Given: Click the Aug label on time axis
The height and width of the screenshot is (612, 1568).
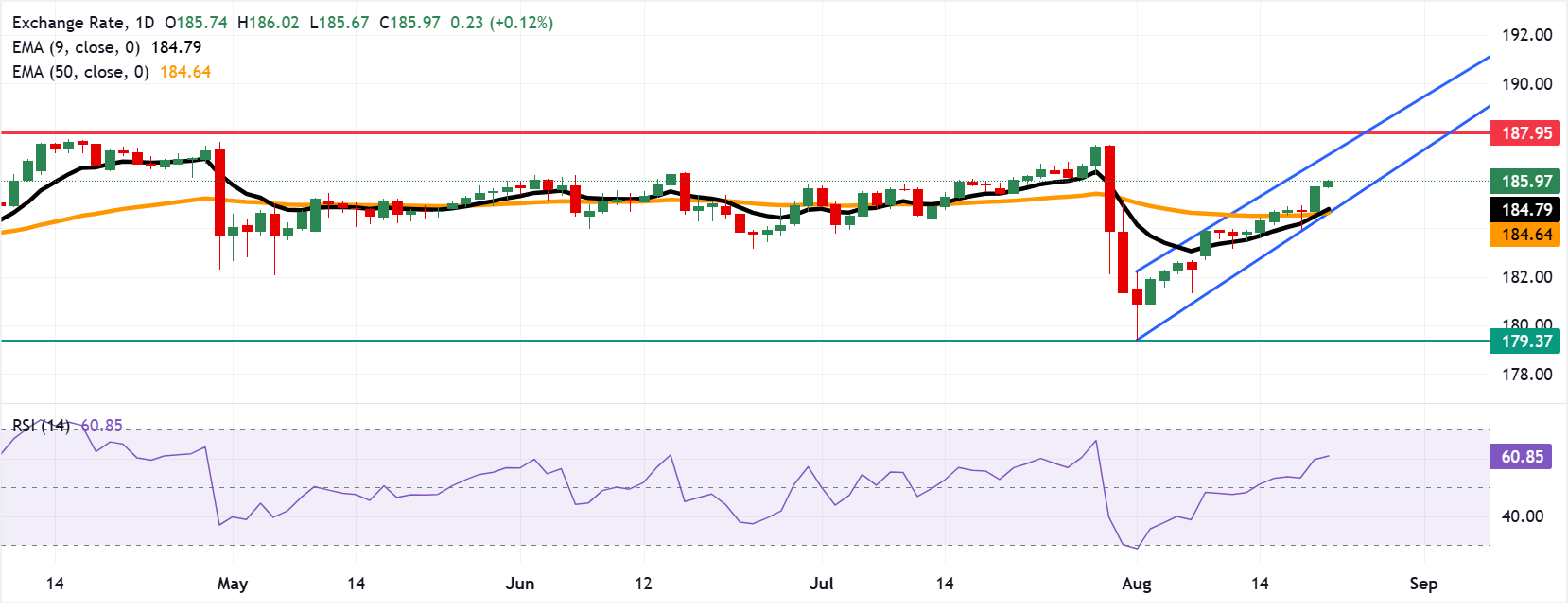Looking at the screenshot, I should tap(1137, 584).
